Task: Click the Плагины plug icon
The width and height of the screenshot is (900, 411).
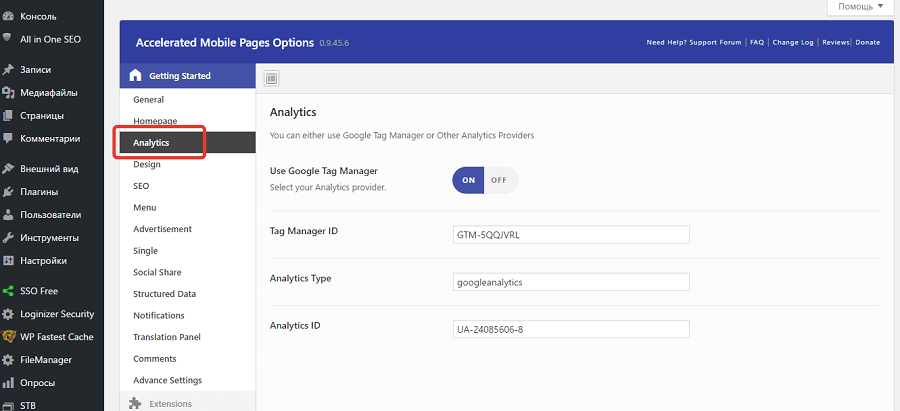Action: tap(9, 192)
